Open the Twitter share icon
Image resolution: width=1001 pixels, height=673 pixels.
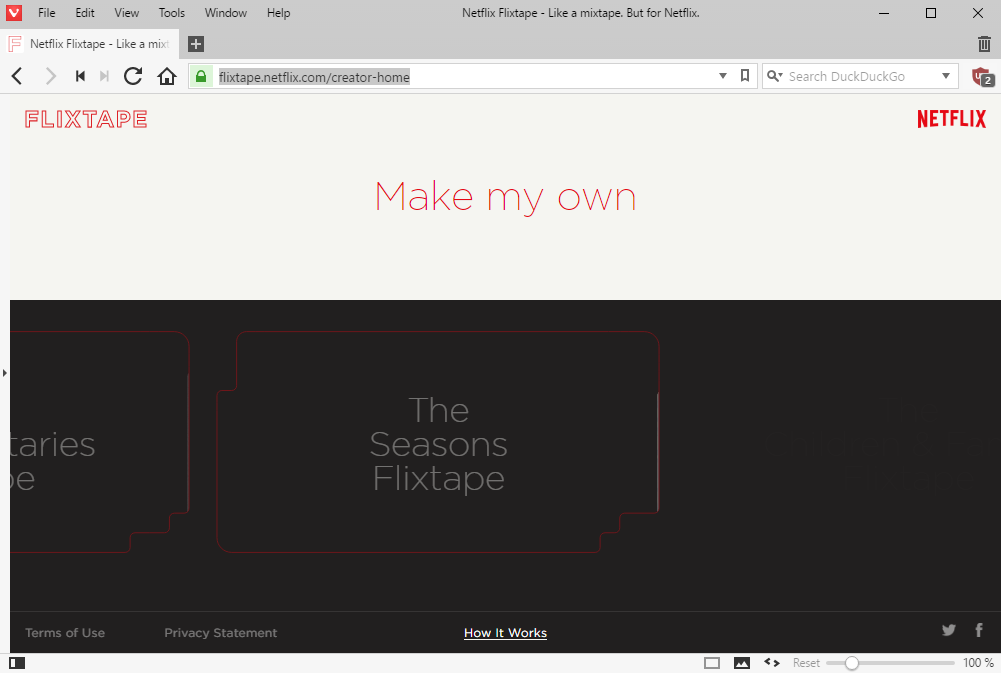pos(949,630)
